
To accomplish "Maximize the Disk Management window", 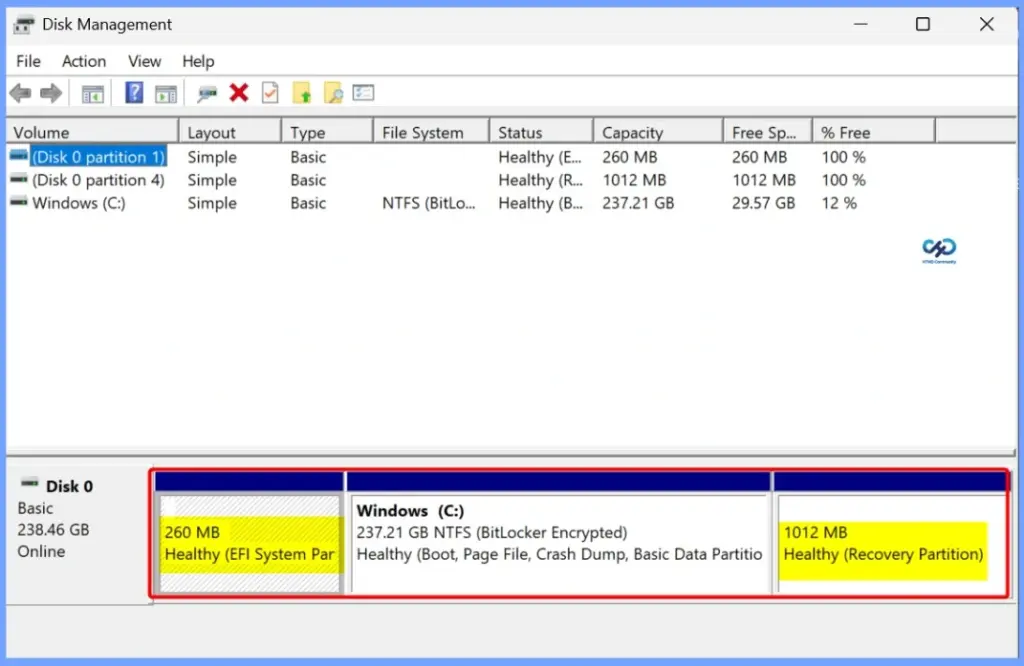I will pyautogui.click(x=923, y=24).
